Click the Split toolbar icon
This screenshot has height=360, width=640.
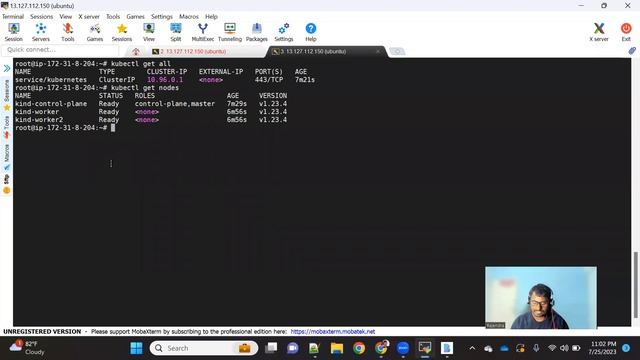click(x=176, y=32)
